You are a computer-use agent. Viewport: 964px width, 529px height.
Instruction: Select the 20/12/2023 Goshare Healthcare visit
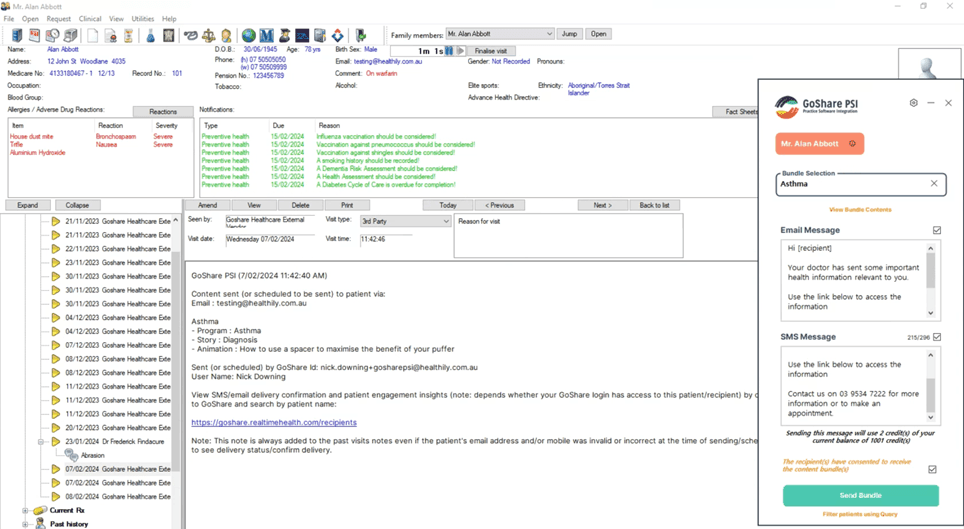(x=118, y=428)
